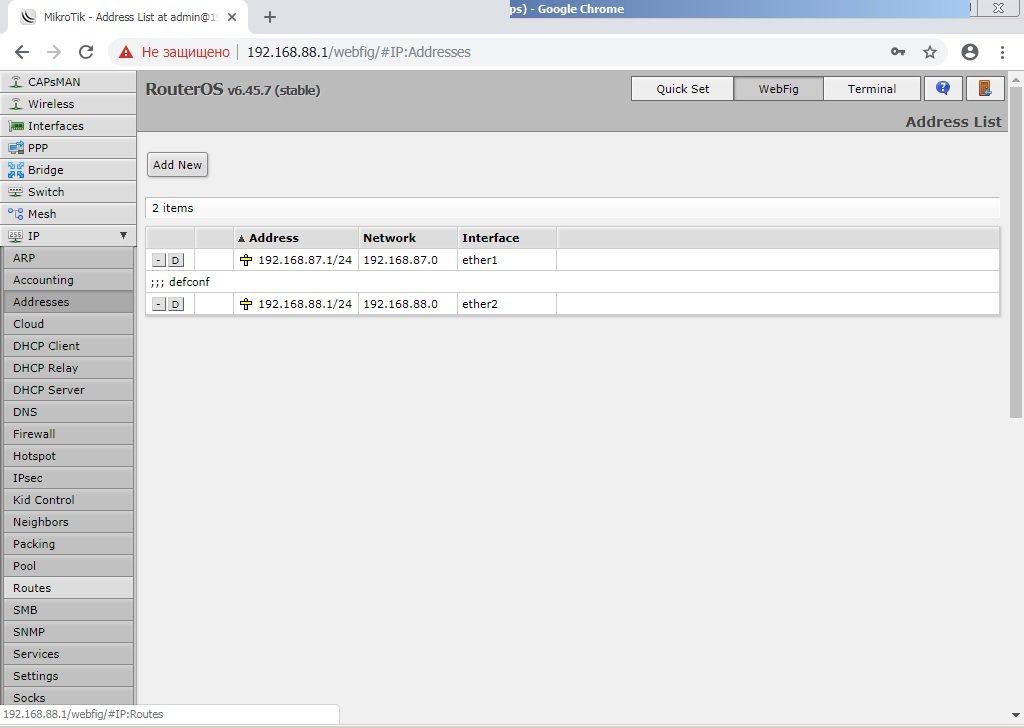
Task: Click the CAPsMAN antenna icon
Action: tap(16, 82)
